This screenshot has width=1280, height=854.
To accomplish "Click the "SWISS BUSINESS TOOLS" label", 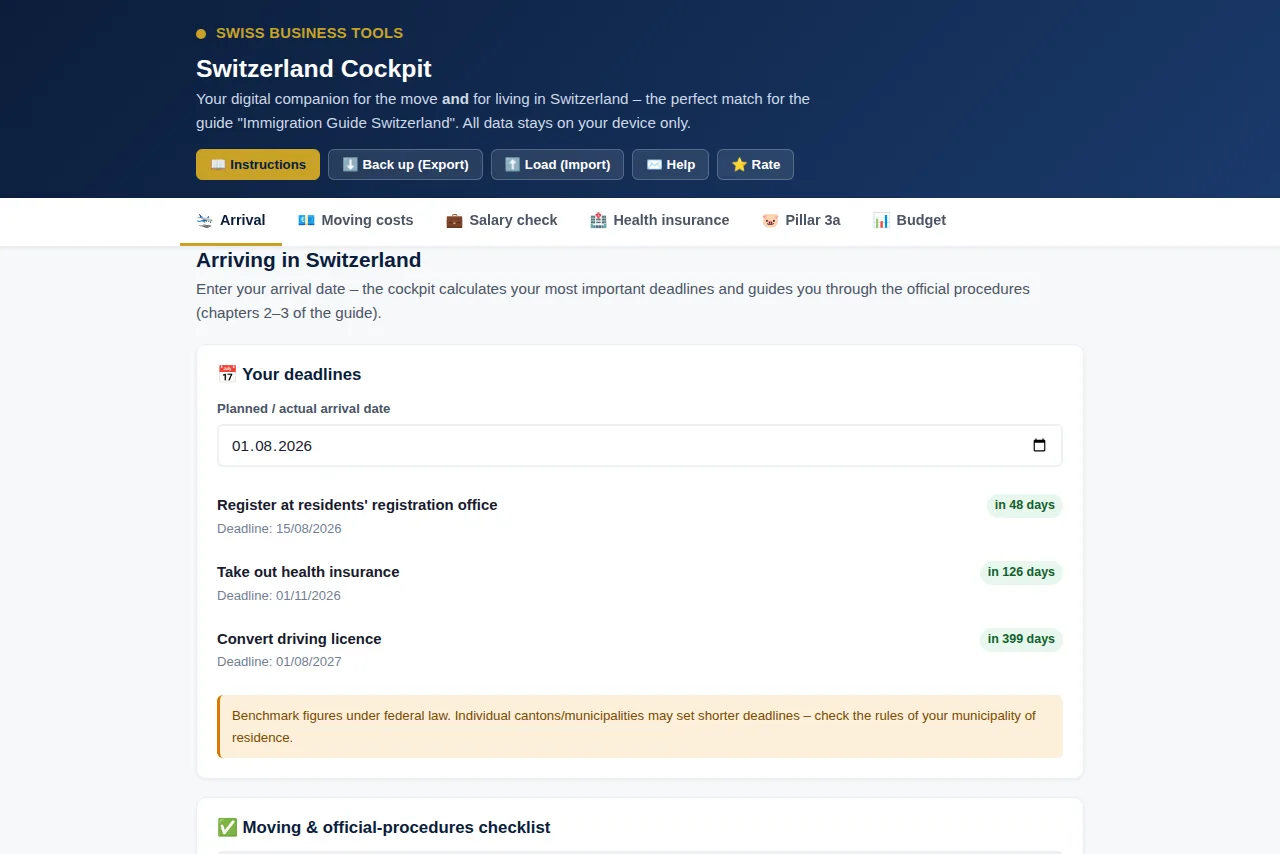I will click(x=310, y=33).
